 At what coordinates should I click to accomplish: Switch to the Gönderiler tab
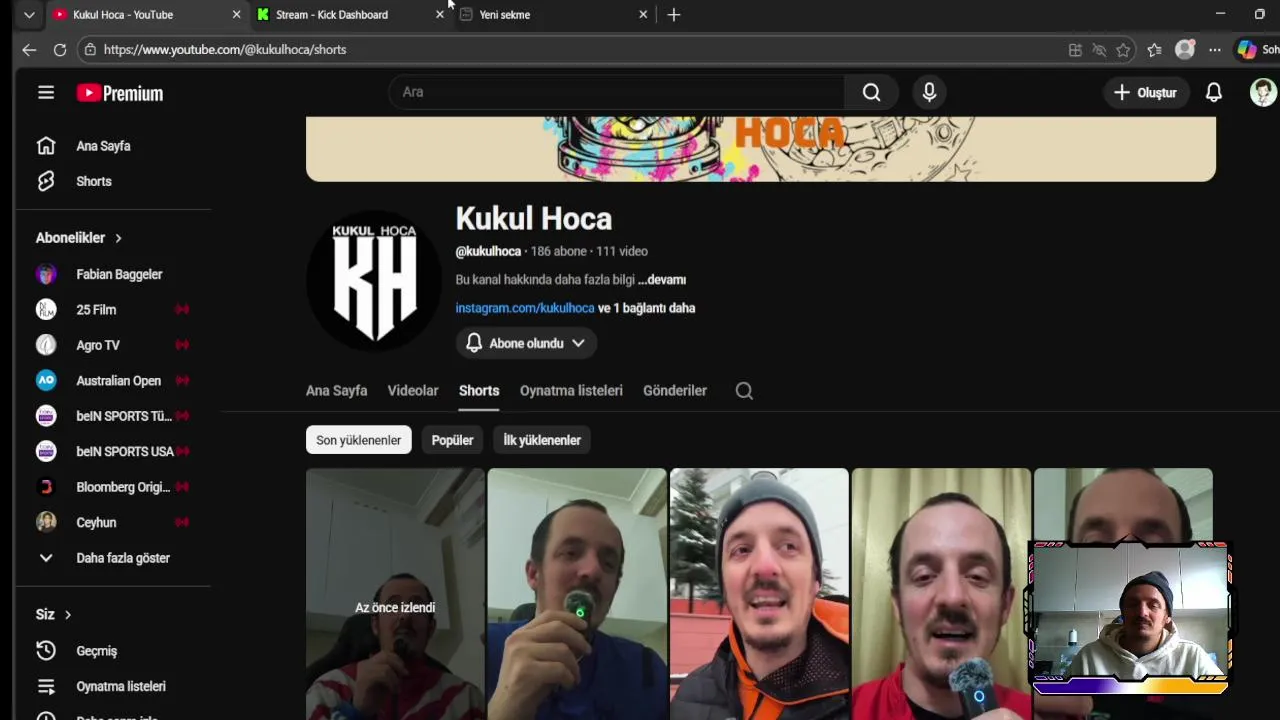[x=675, y=391]
